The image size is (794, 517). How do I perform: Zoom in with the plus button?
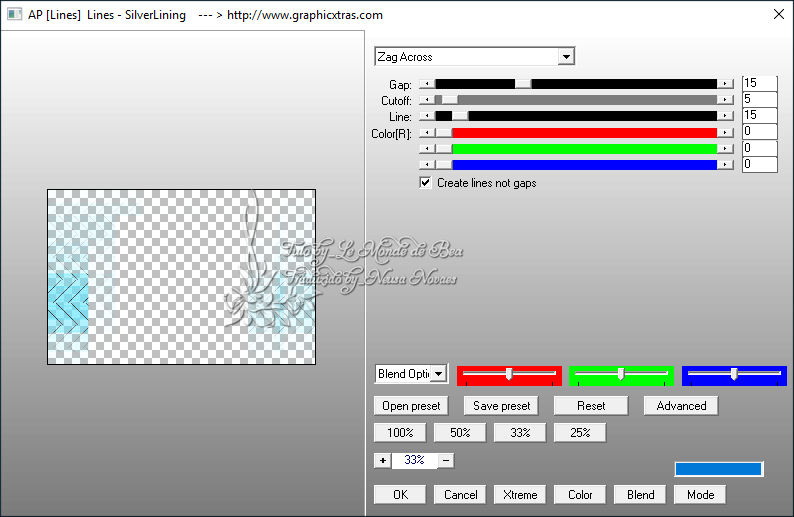tap(383, 461)
